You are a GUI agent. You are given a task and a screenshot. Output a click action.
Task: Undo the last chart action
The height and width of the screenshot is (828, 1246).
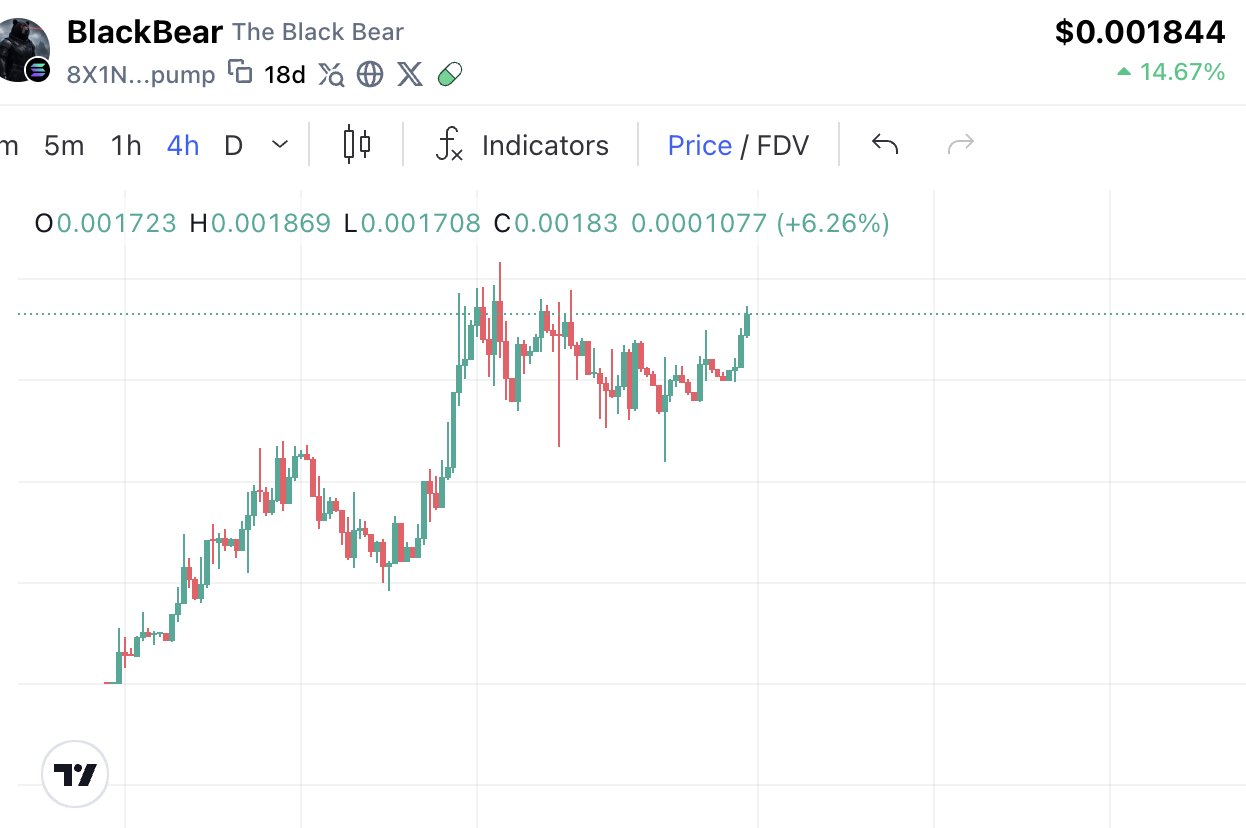coord(885,145)
